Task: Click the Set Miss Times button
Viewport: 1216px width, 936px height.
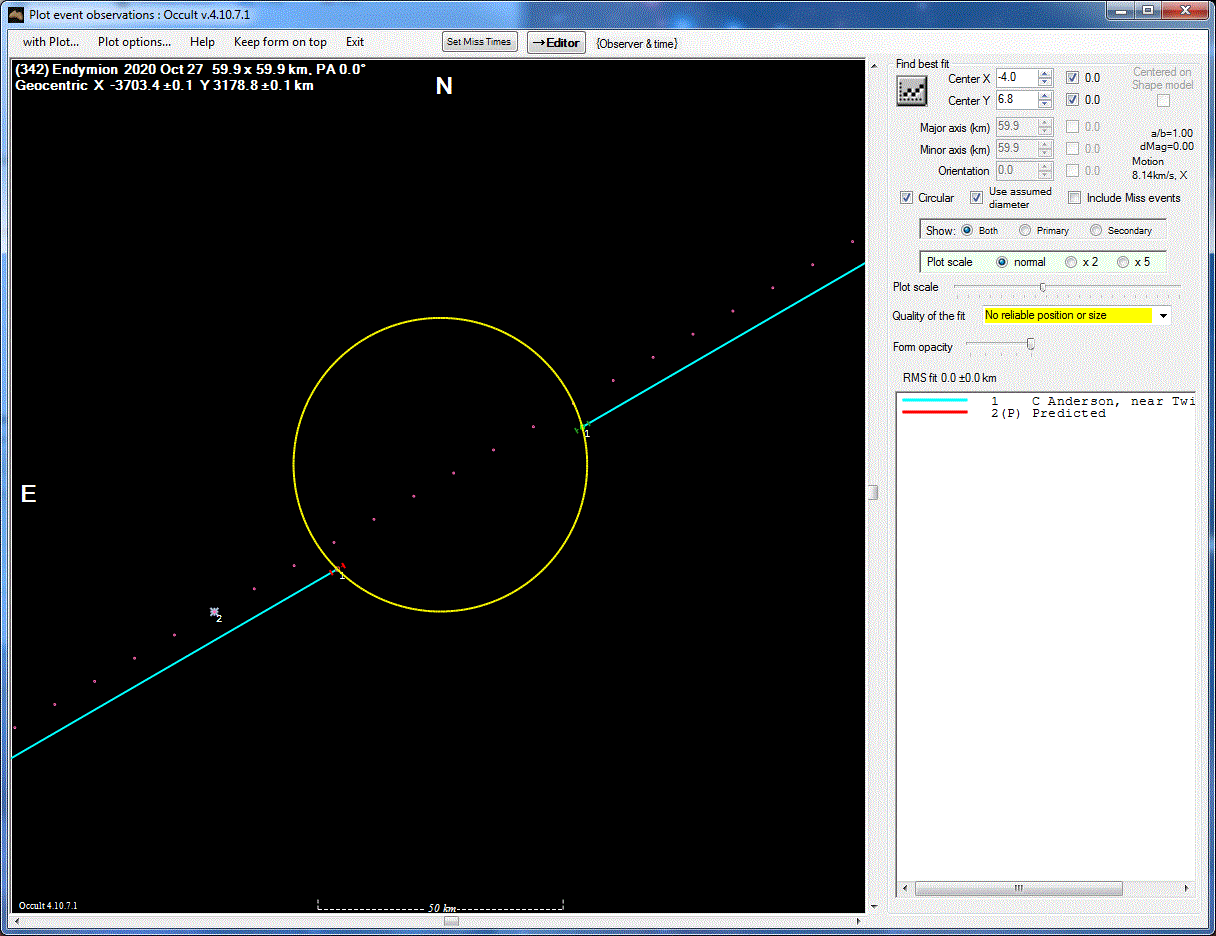Action: click(x=480, y=42)
